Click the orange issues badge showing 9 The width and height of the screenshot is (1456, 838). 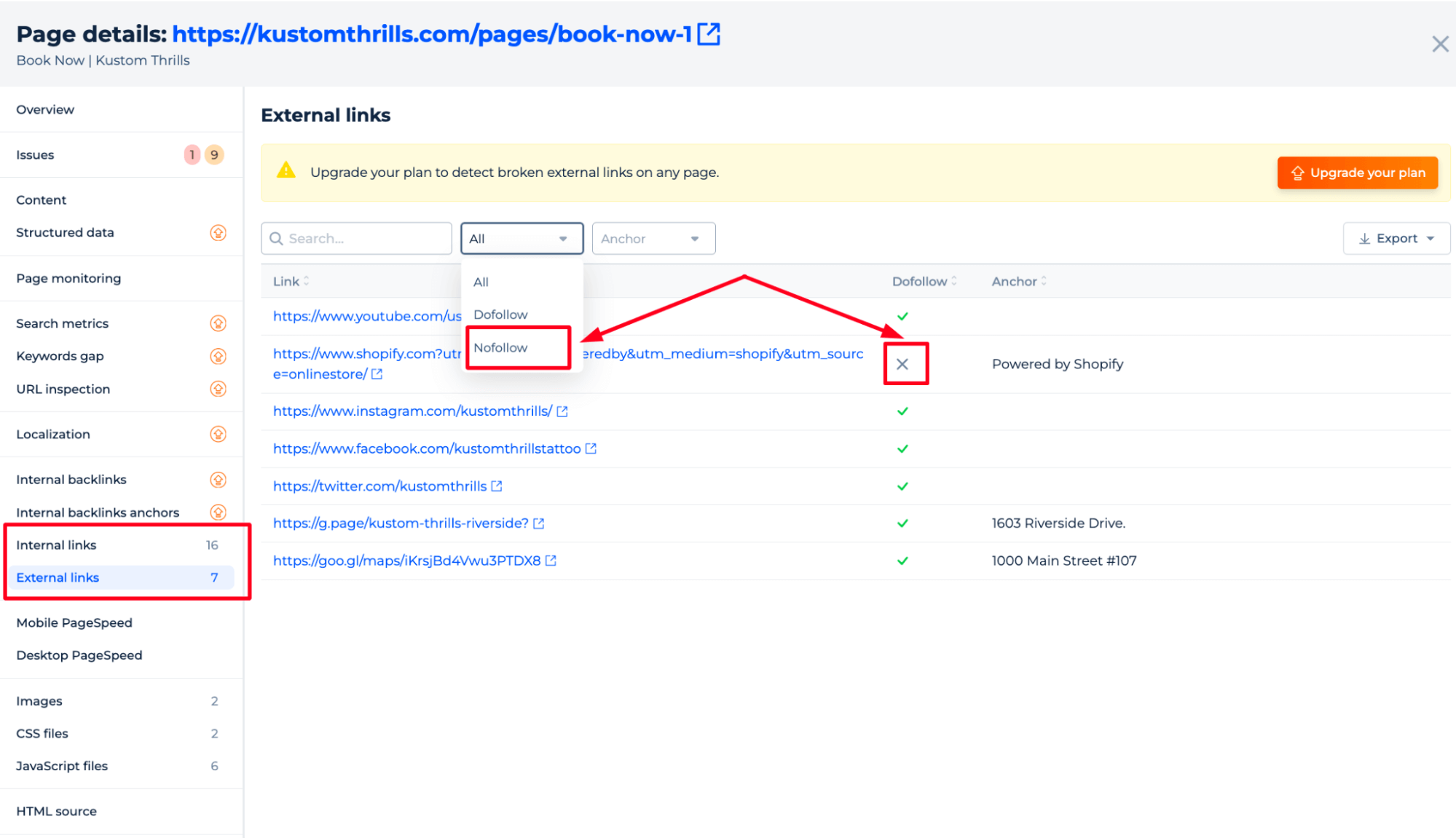214,154
